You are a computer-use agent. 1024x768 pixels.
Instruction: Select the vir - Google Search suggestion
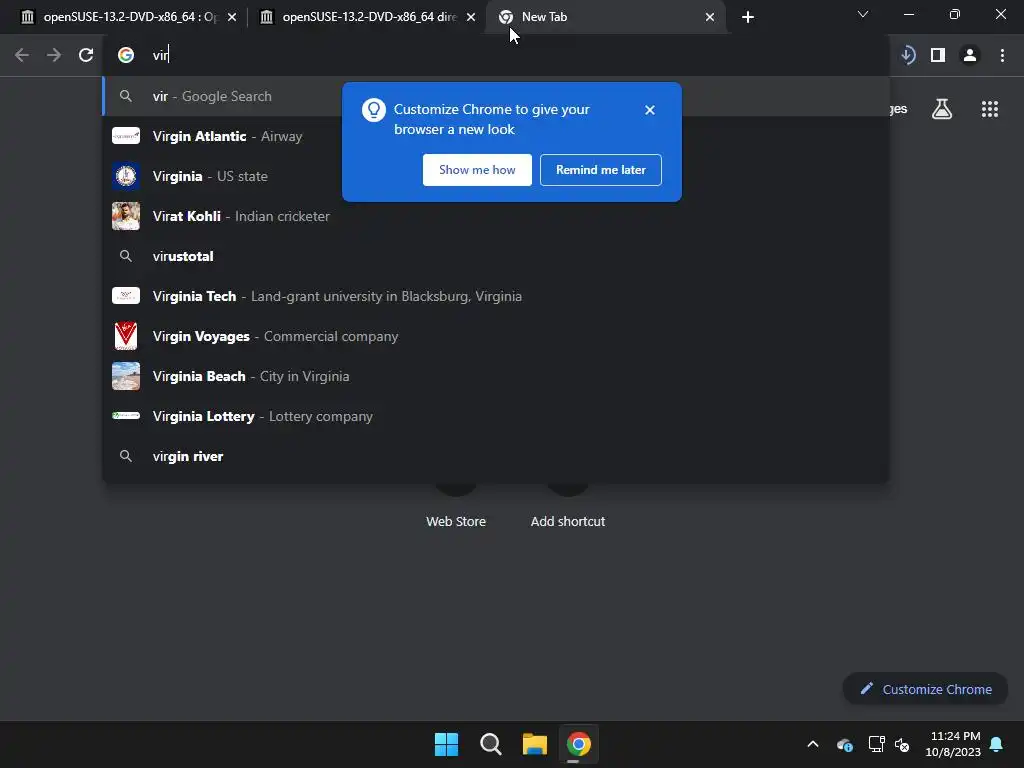[496, 96]
